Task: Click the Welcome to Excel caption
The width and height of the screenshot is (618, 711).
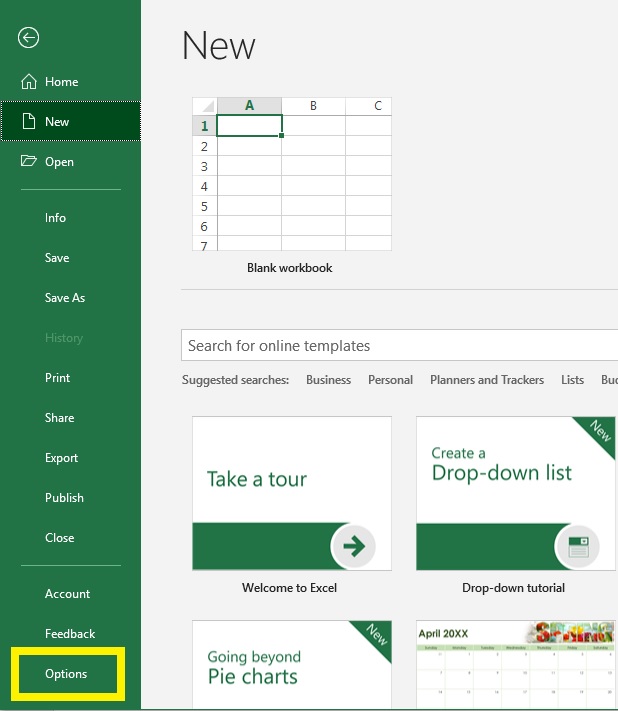Action: tap(289, 588)
